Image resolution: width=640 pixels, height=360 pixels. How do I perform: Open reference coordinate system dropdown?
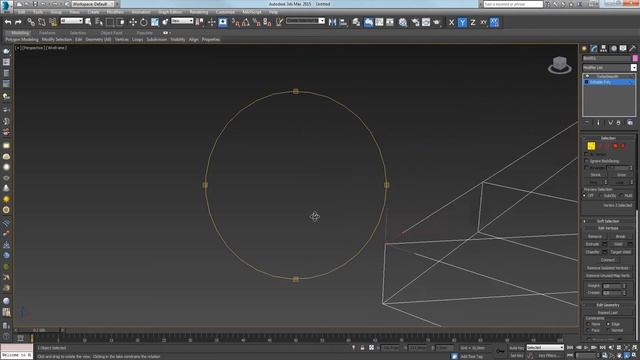pyautogui.click(x=182, y=21)
